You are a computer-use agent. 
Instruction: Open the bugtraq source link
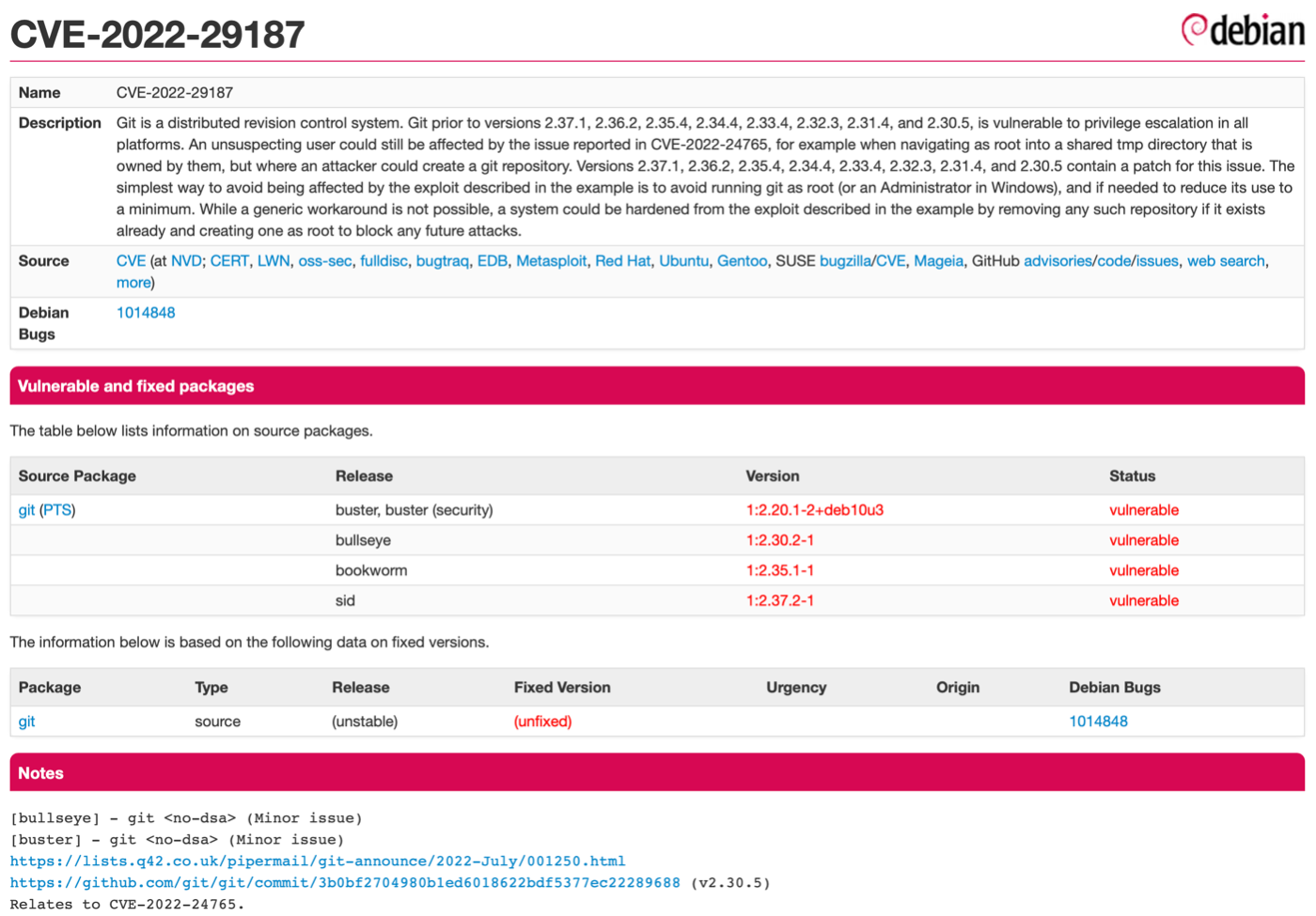pos(442,261)
